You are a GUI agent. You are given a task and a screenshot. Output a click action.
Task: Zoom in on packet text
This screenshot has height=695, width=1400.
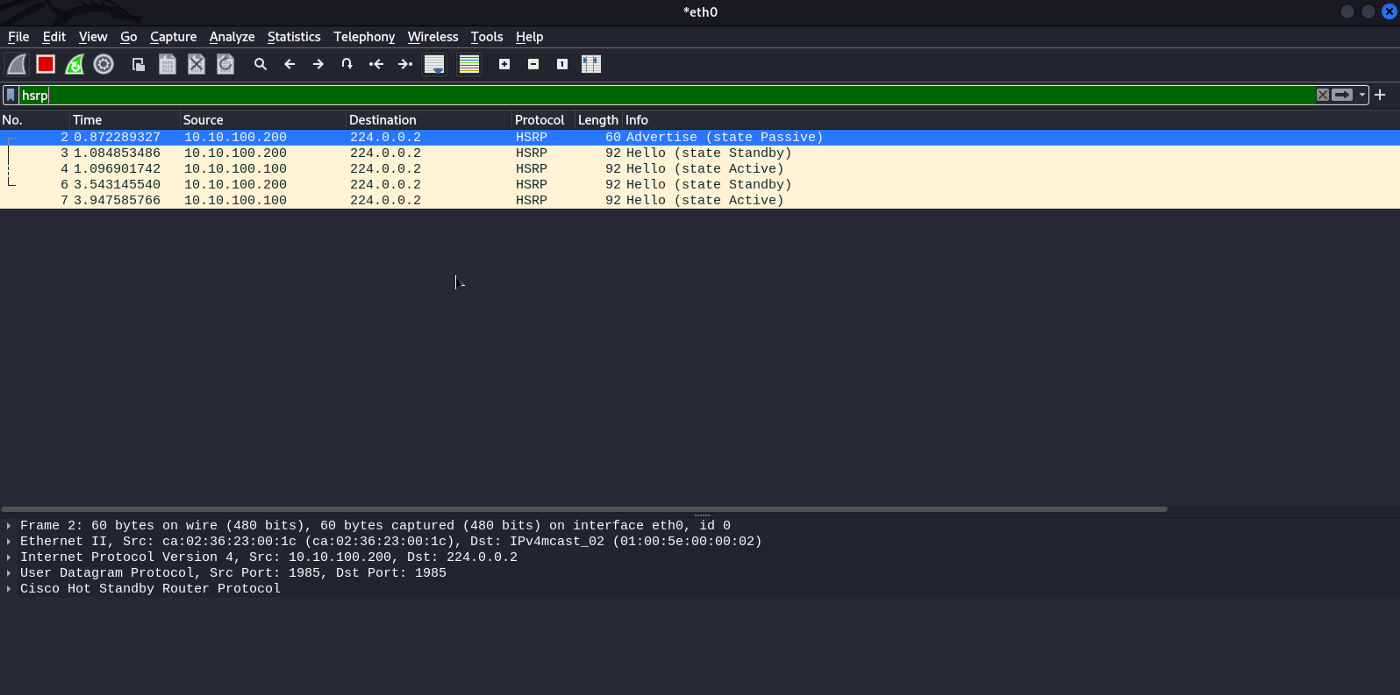coord(504,64)
